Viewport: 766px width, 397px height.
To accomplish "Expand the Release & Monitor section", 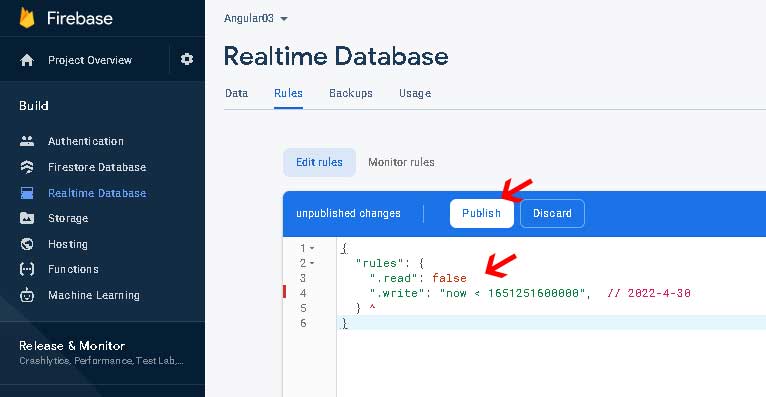I will click(x=102, y=353).
